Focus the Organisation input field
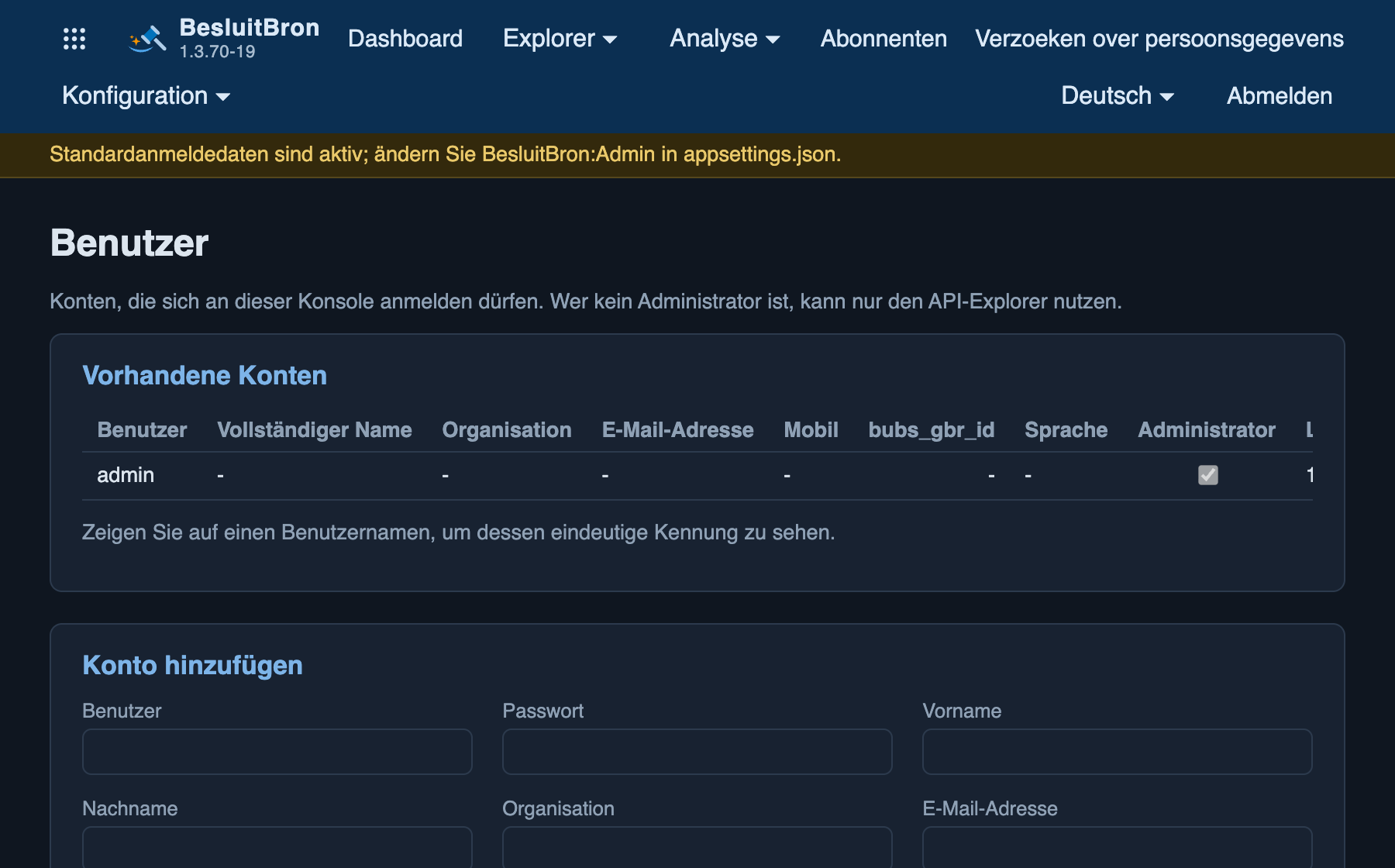The image size is (1395, 868). [x=697, y=847]
